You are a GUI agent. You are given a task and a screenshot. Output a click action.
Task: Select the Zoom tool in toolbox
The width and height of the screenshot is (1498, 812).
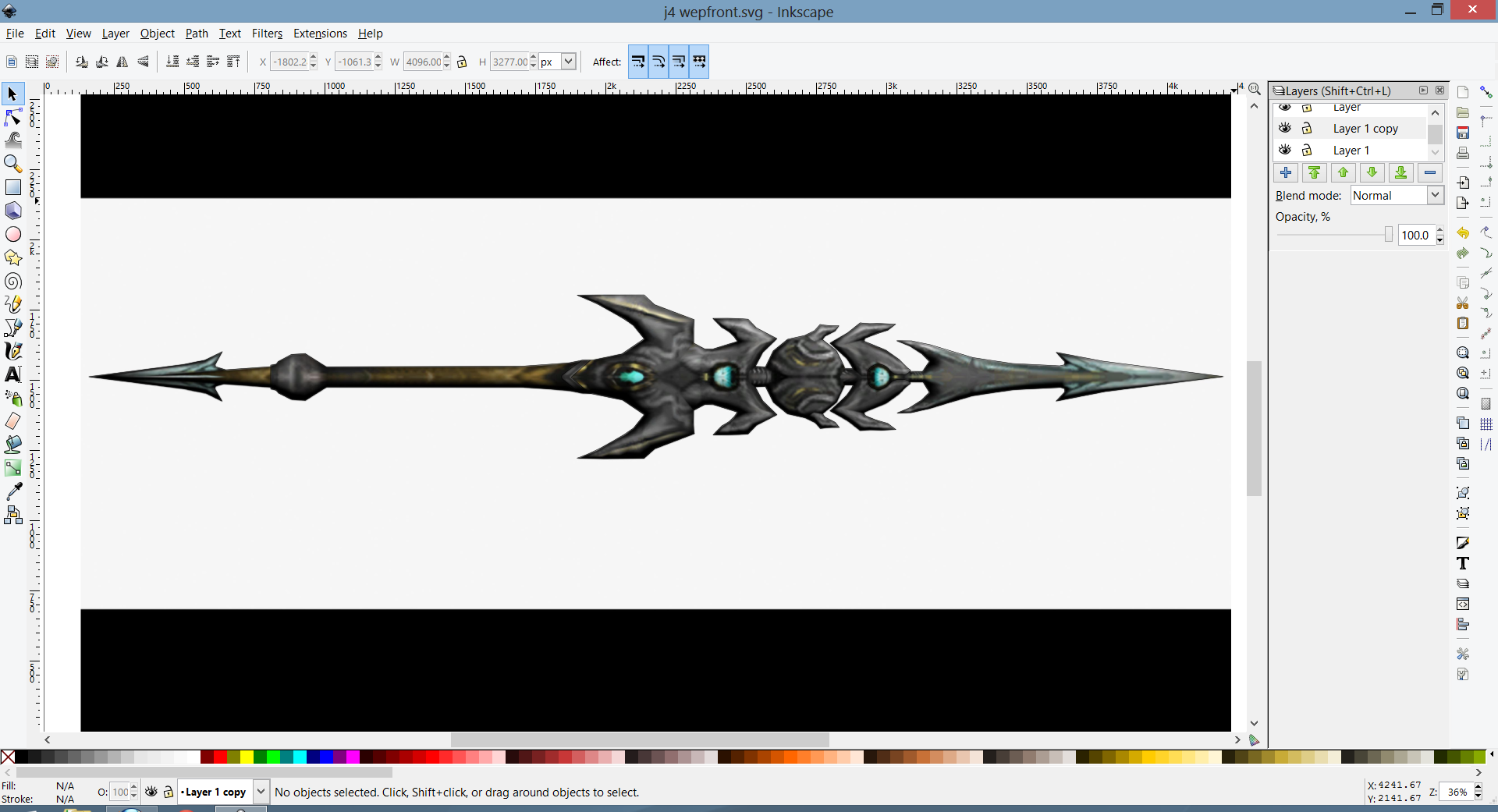pyautogui.click(x=12, y=164)
